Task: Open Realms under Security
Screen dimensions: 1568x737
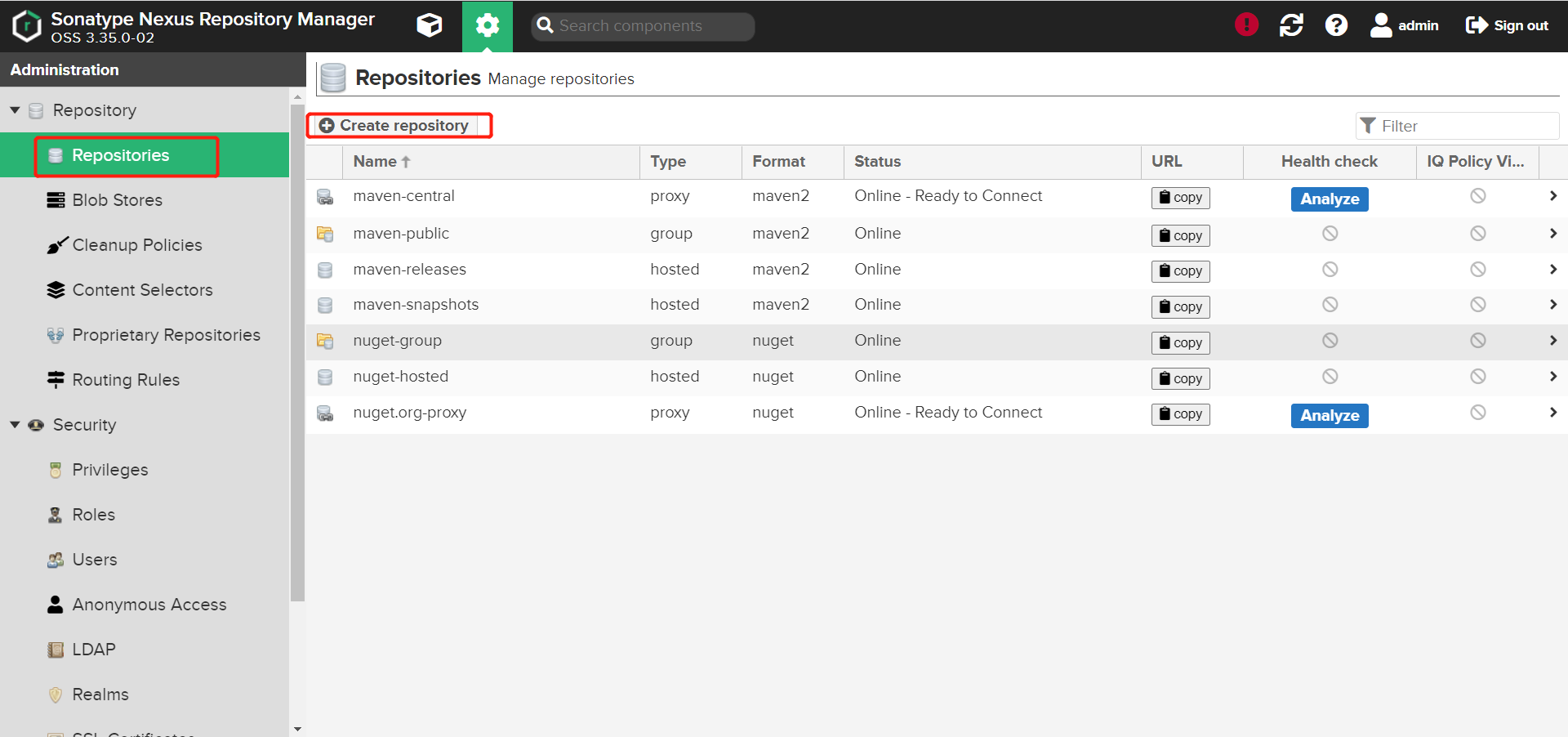Action: tap(145, 695)
